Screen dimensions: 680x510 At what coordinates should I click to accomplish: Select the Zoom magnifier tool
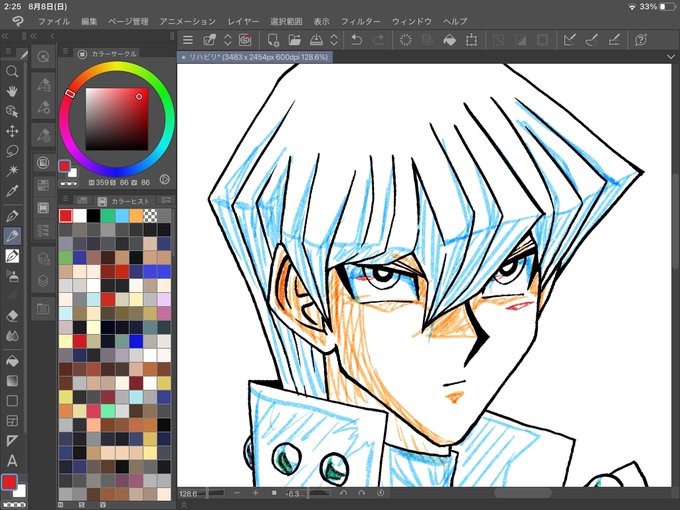pyautogui.click(x=12, y=72)
